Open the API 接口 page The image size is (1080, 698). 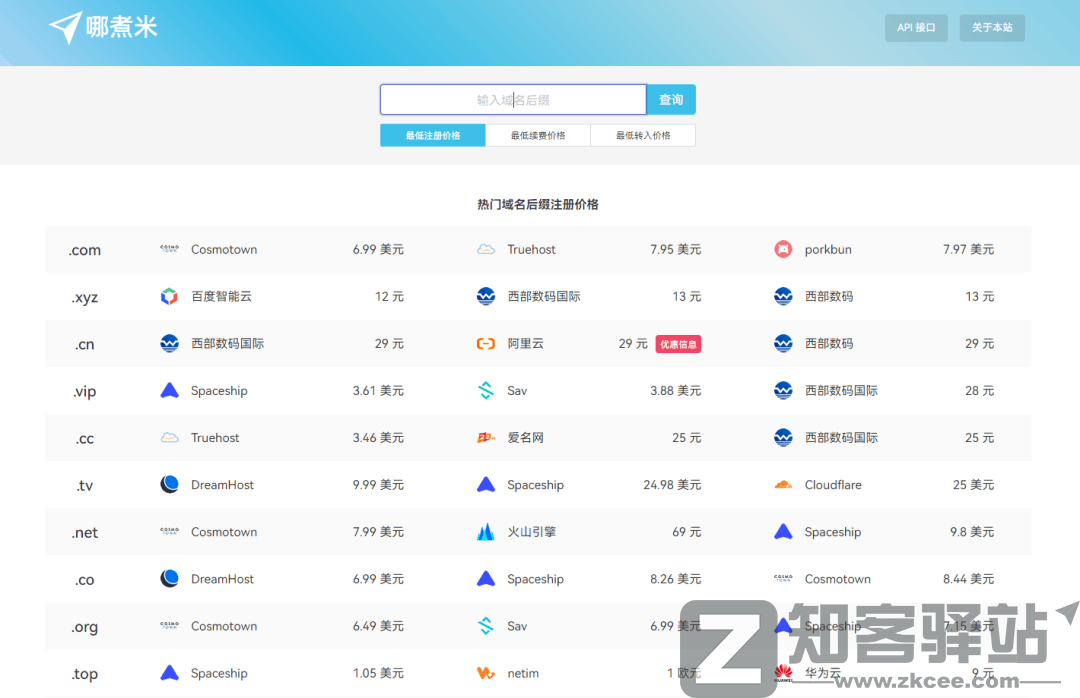pyautogui.click(x=915, y=27)
